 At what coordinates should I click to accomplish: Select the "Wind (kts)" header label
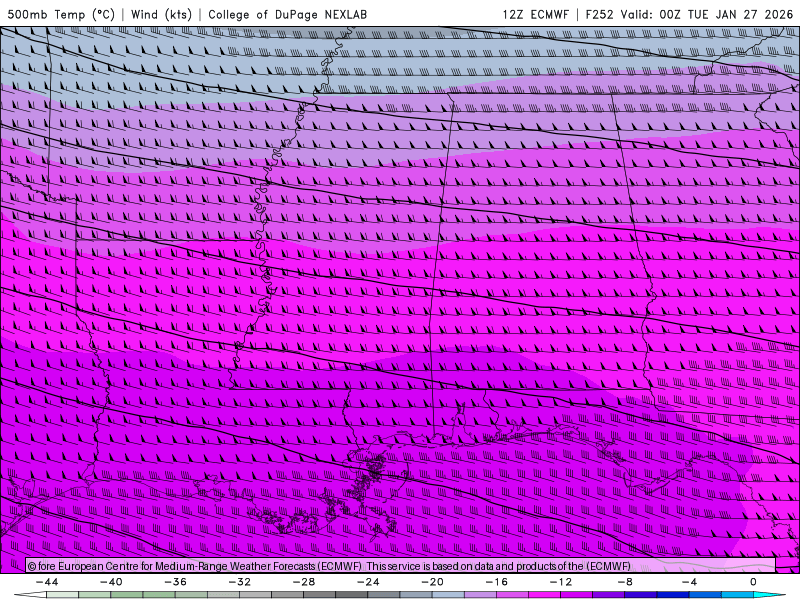[161, 14]
